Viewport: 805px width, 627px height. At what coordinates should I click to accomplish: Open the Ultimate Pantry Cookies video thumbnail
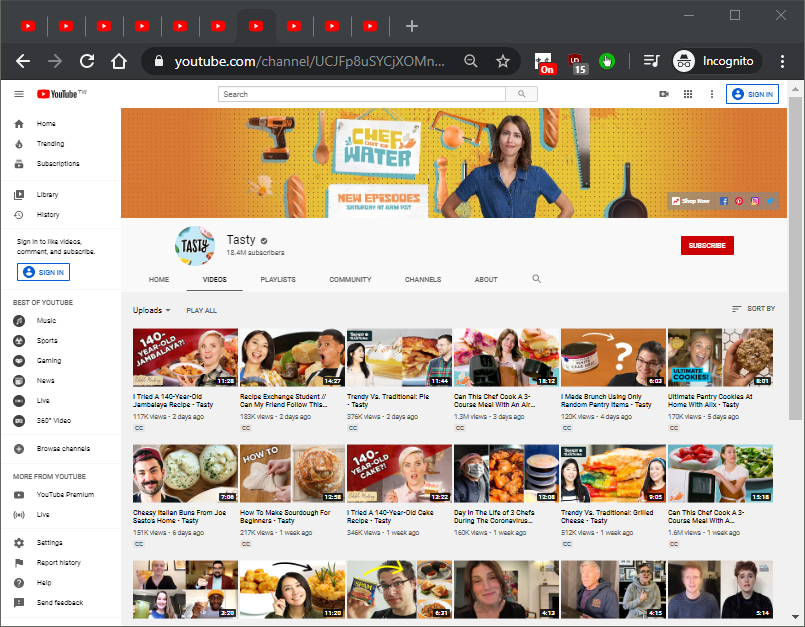(x=720, y=357)
